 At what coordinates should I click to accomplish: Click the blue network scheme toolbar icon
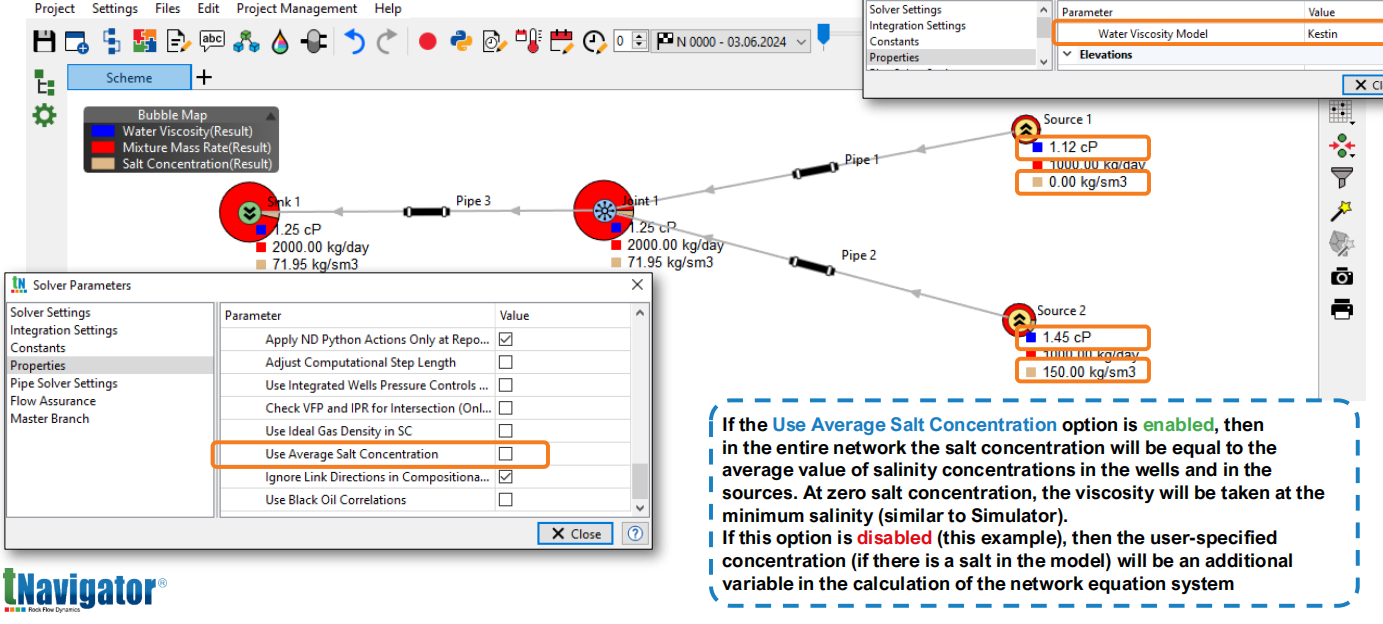(x=110, y=41)
